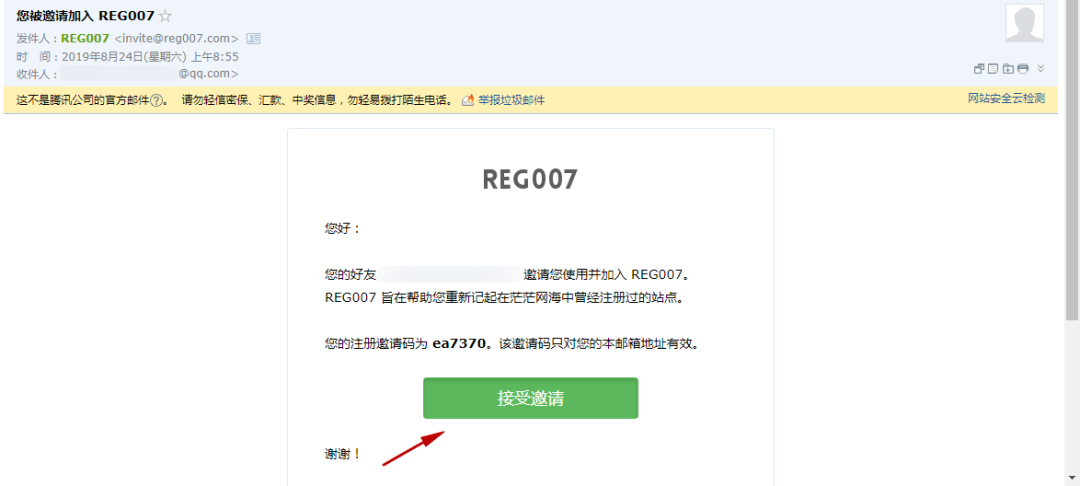This screenshot has height=486, width=1080.
Task: Click the REG007 heading in email body
Action: point(530,179)
